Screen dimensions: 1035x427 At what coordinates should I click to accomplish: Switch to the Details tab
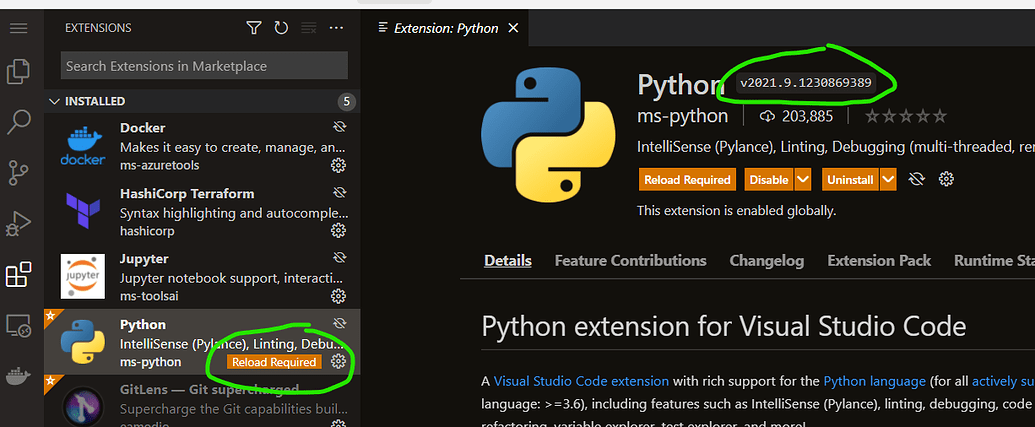click(x=508, y=261)
